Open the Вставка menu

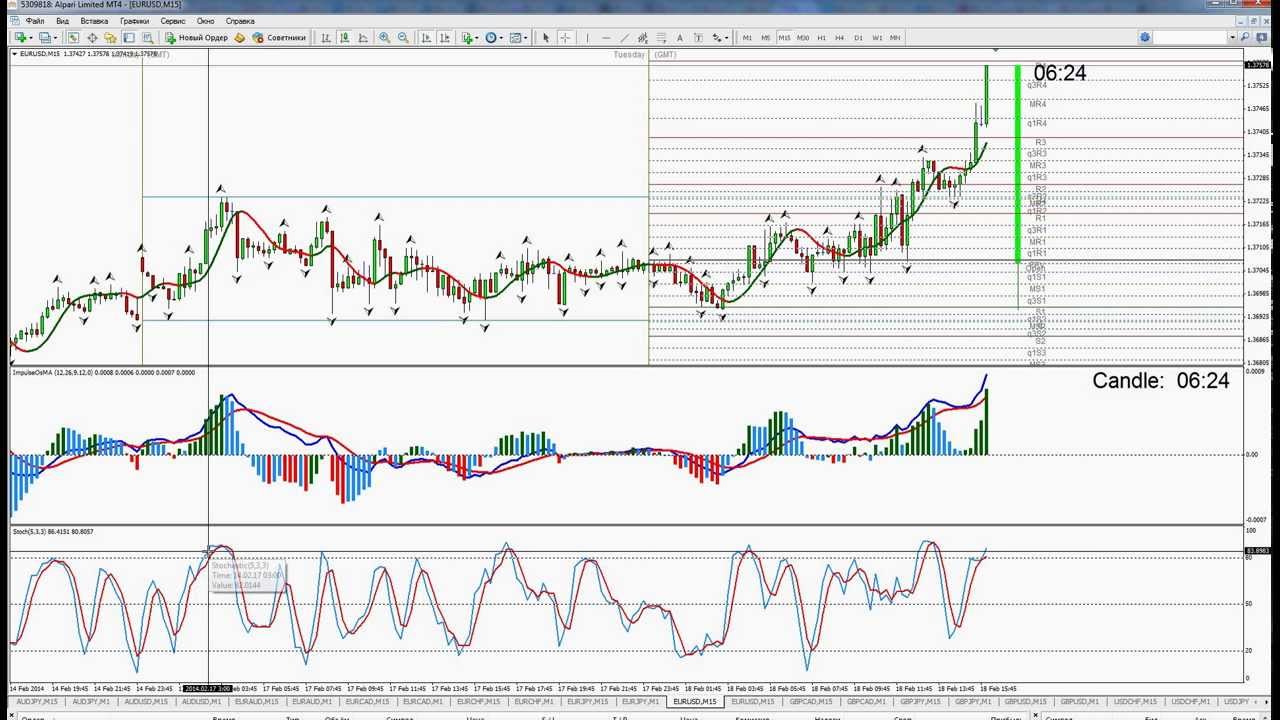94,20
